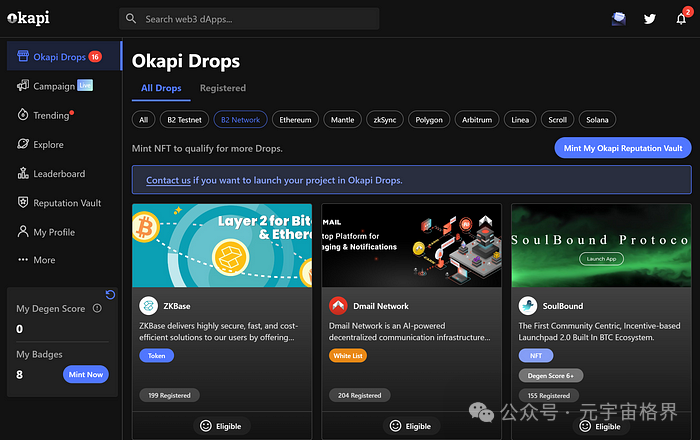Click the Contact us link

click(x=168, y=180)
